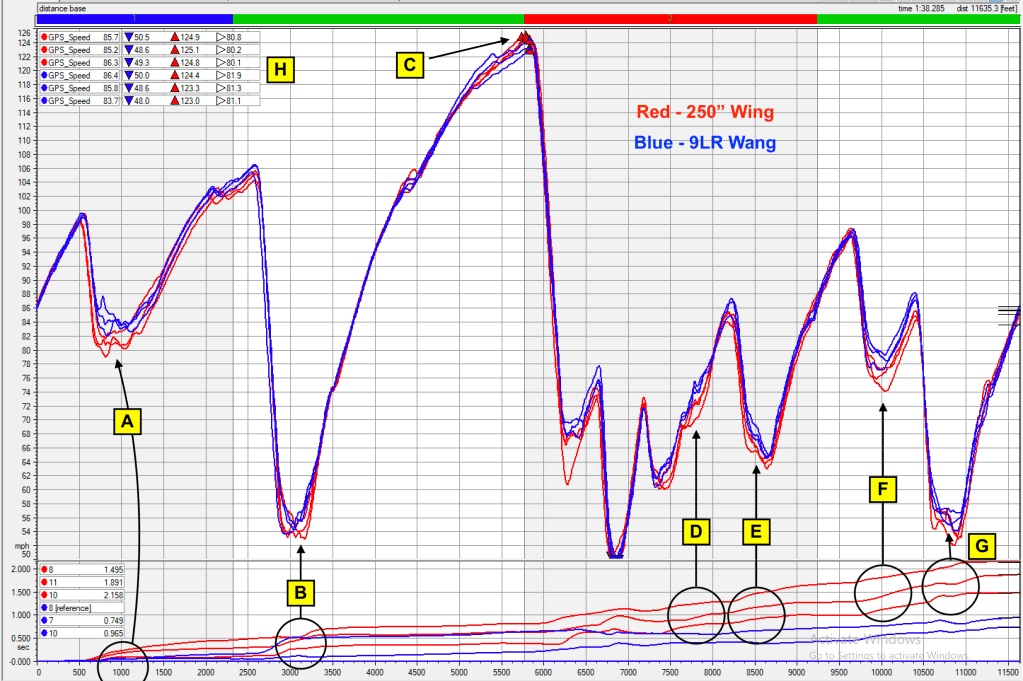Click the yellow A annotation label

point(126,422)
